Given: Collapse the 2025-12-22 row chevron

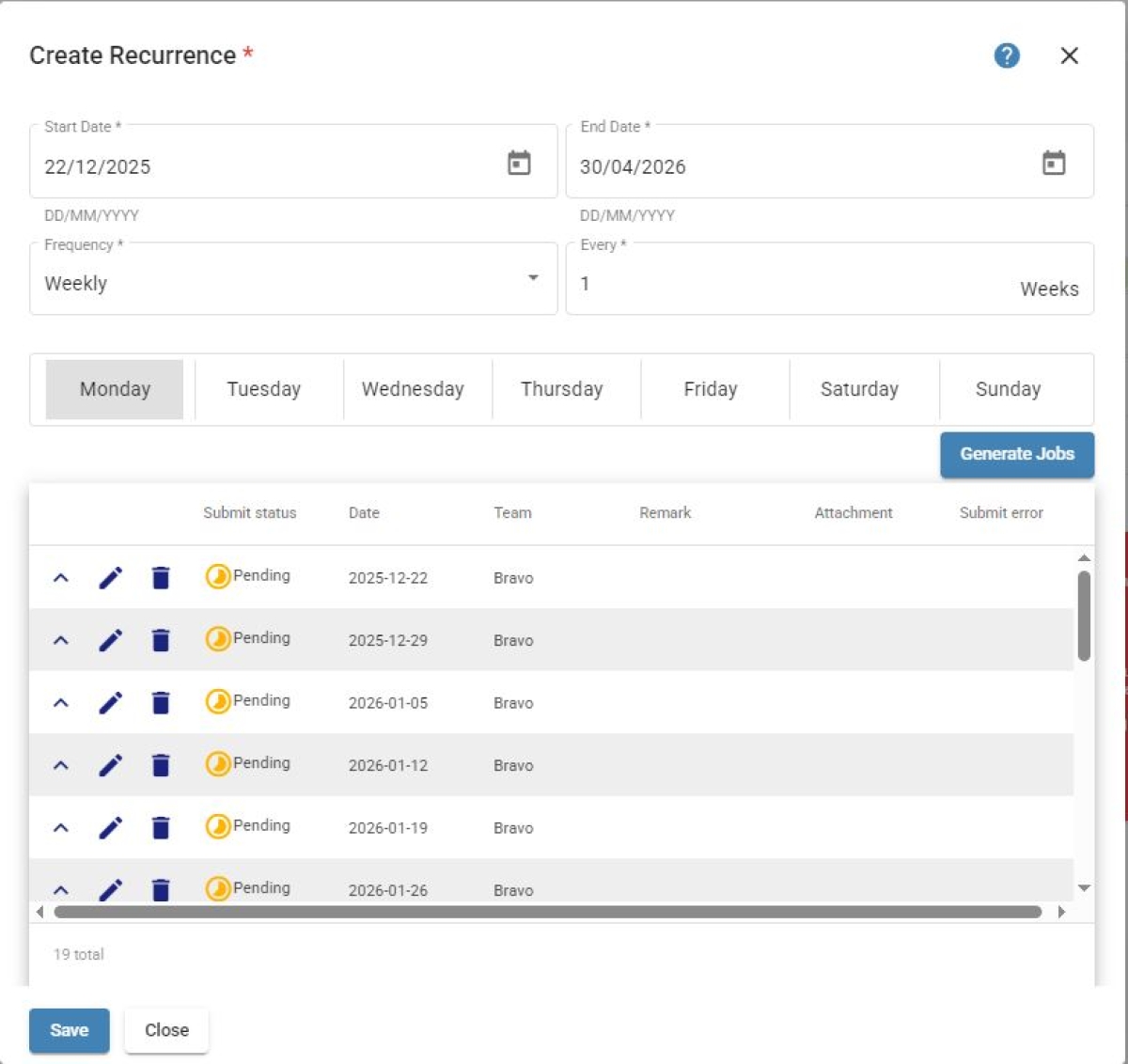Looking at the screenshot, I should (61, 578).
